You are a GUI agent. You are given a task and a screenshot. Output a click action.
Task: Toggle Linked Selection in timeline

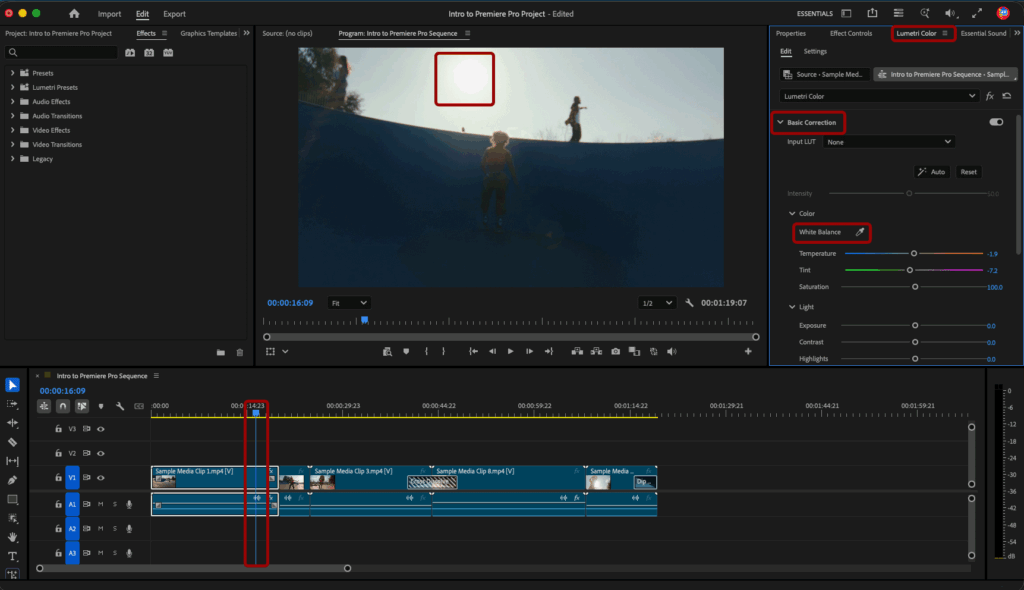(82, 406)
